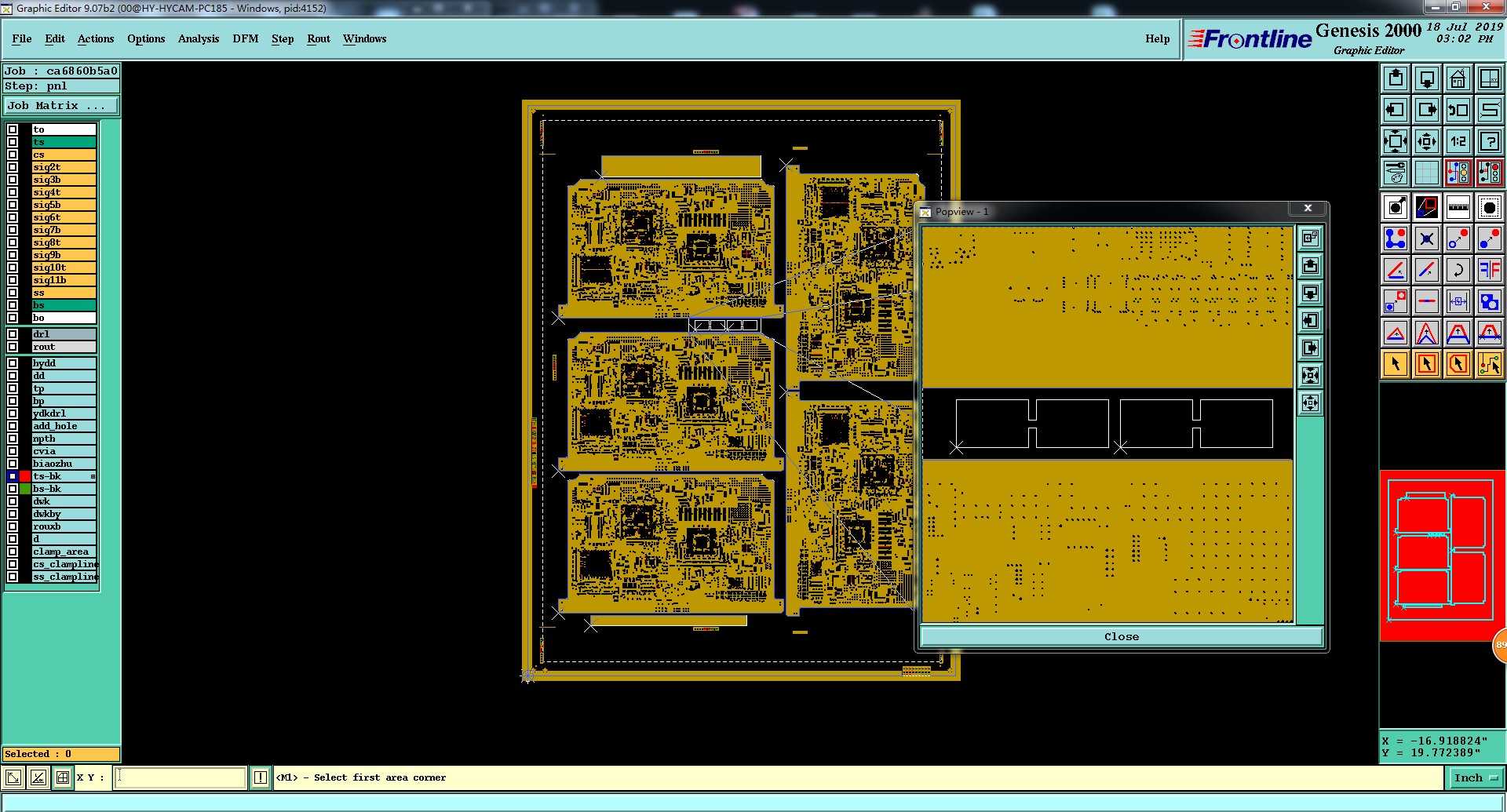Select the biaozhu layer name
This screenshot has height=812, width=1507.
64,464
